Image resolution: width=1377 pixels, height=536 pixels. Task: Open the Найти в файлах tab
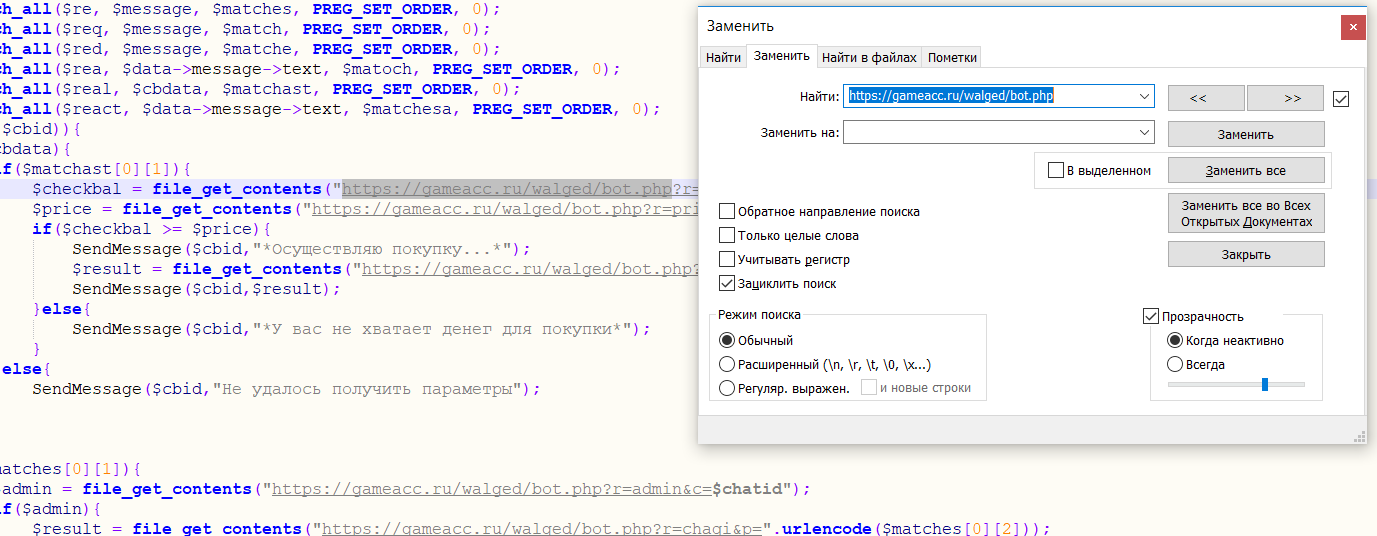click(x=869, y=58)
